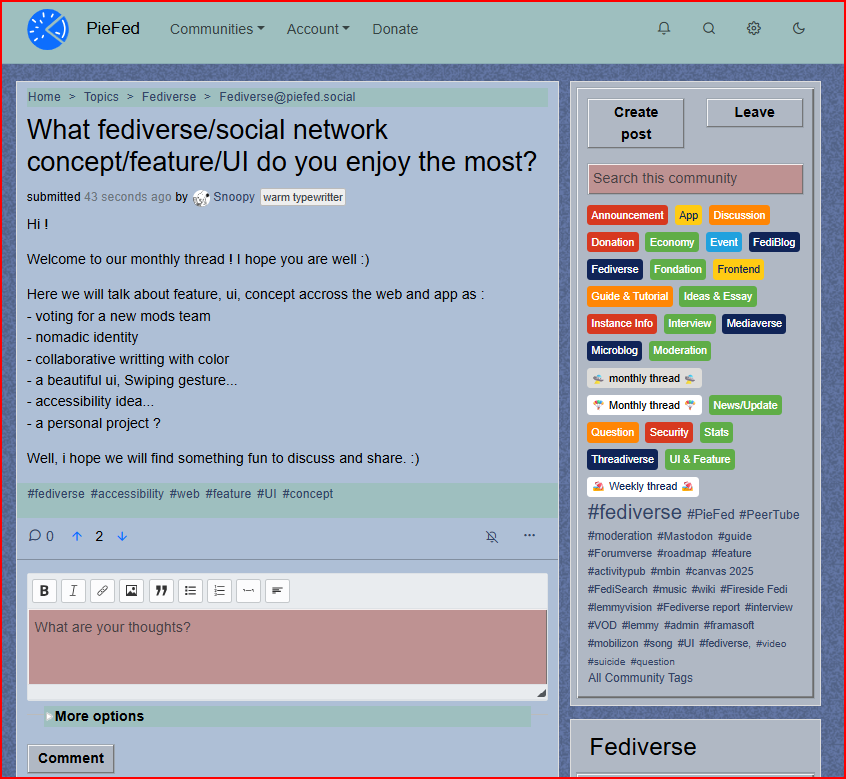Open post more-actions ellipsis menu
Viewport: 846px width, 779px height.
click(x=529, y=535)
